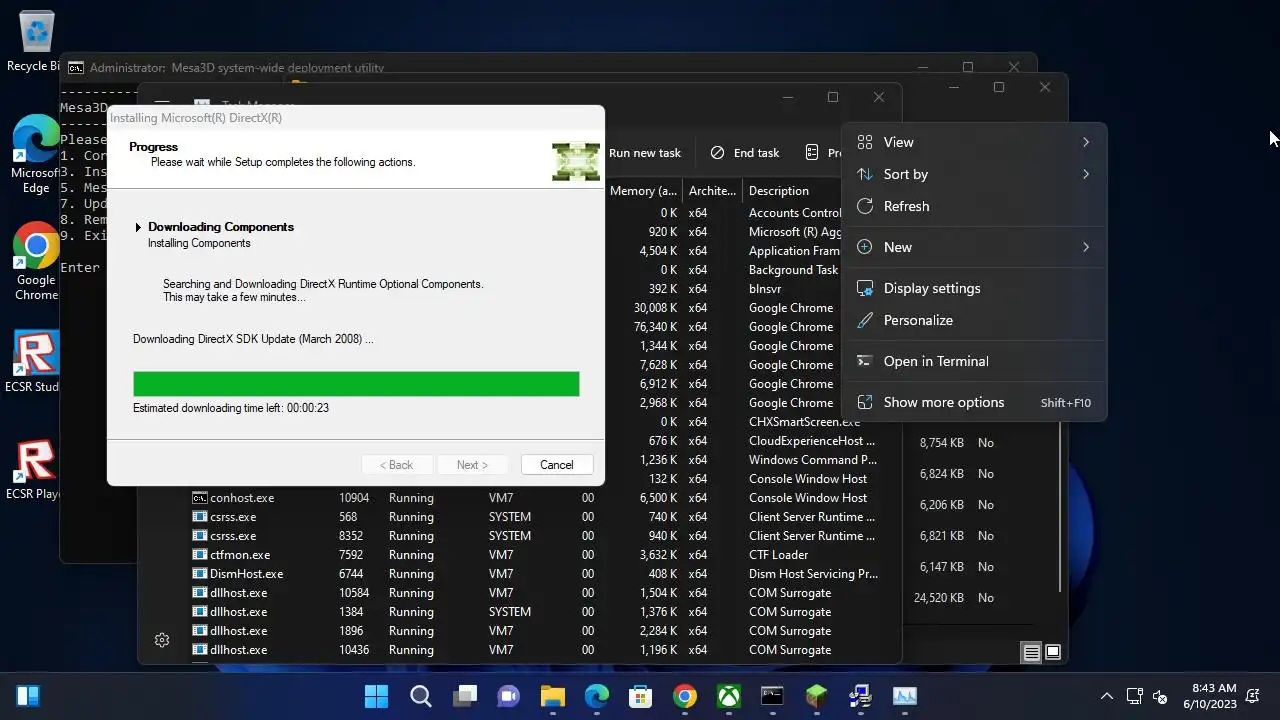This screenshot has height=720, width=1280.
Task: Open the View context menu entry
Action: point(975,142)
